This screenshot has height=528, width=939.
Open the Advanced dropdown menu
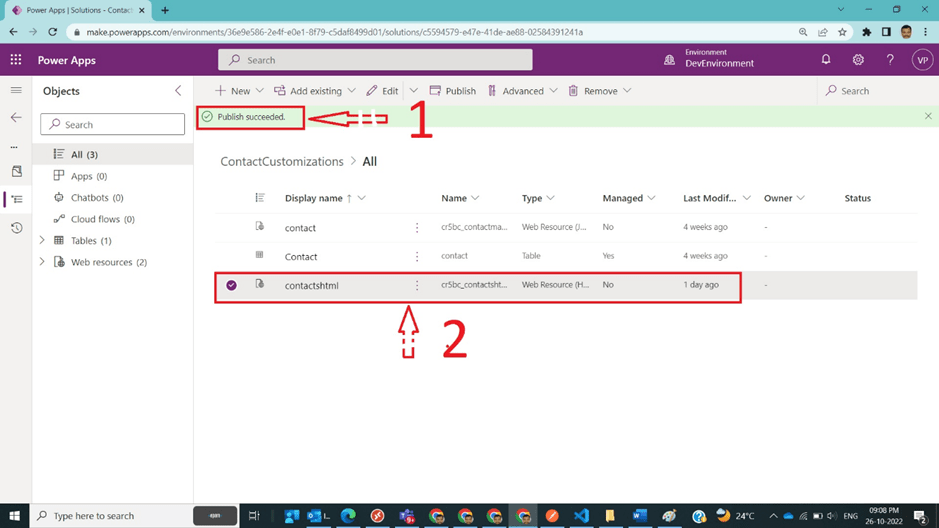522,91
